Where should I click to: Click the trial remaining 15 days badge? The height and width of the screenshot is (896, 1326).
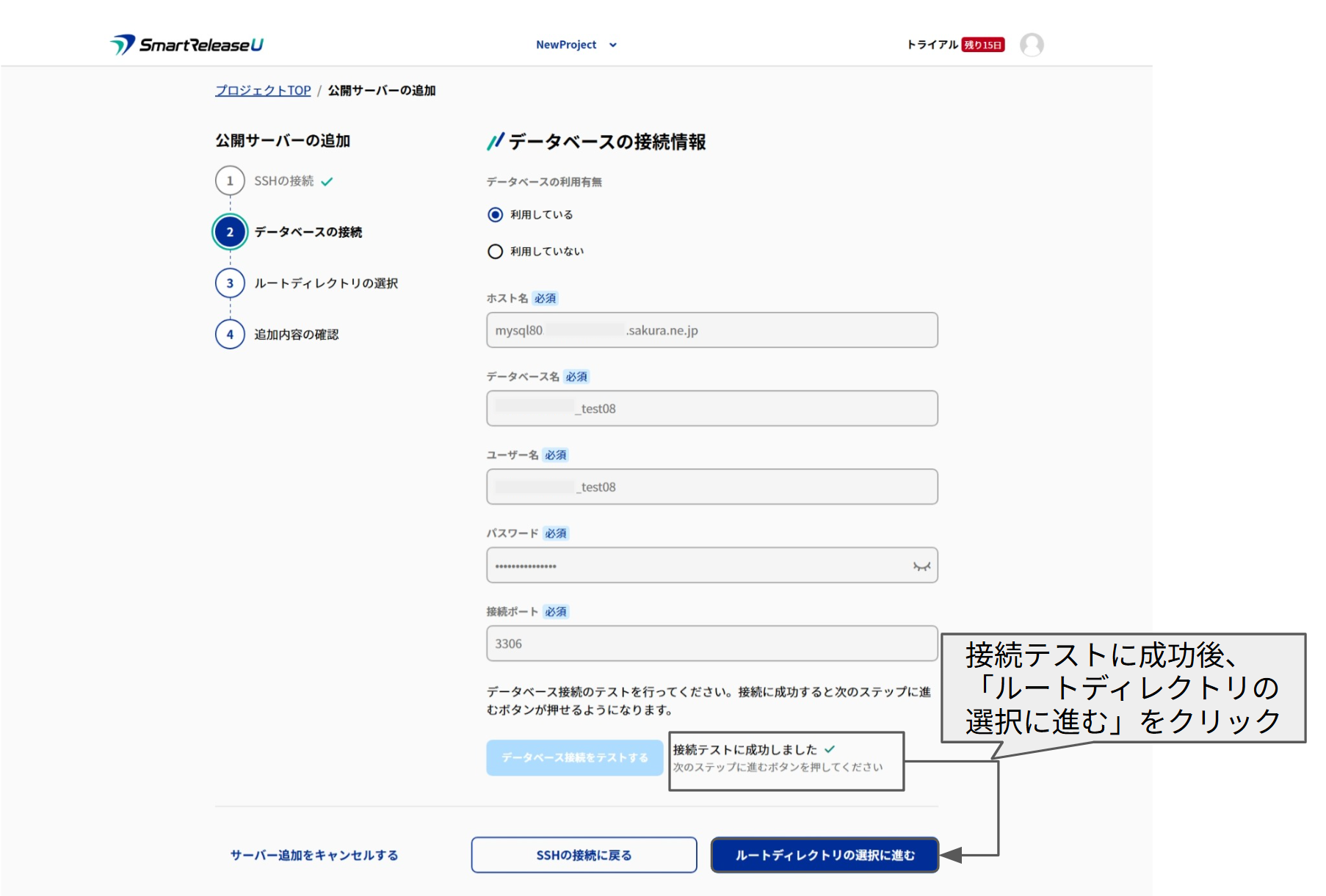click(x=982, y=45)
